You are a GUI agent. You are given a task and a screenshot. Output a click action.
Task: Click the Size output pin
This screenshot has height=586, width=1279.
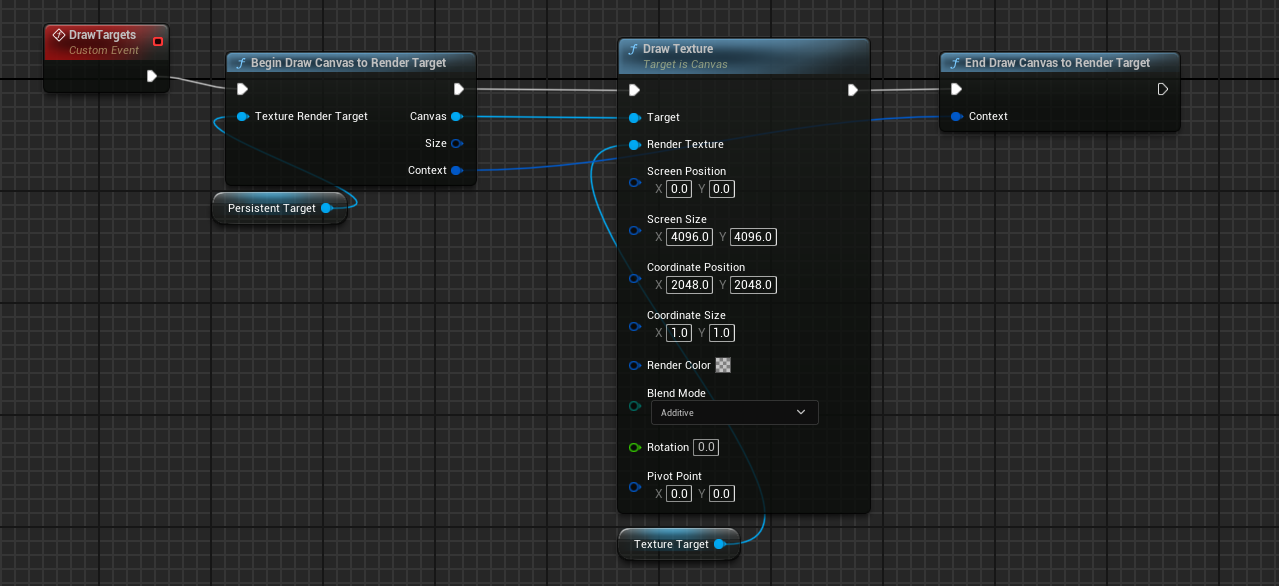pos(456,144)
